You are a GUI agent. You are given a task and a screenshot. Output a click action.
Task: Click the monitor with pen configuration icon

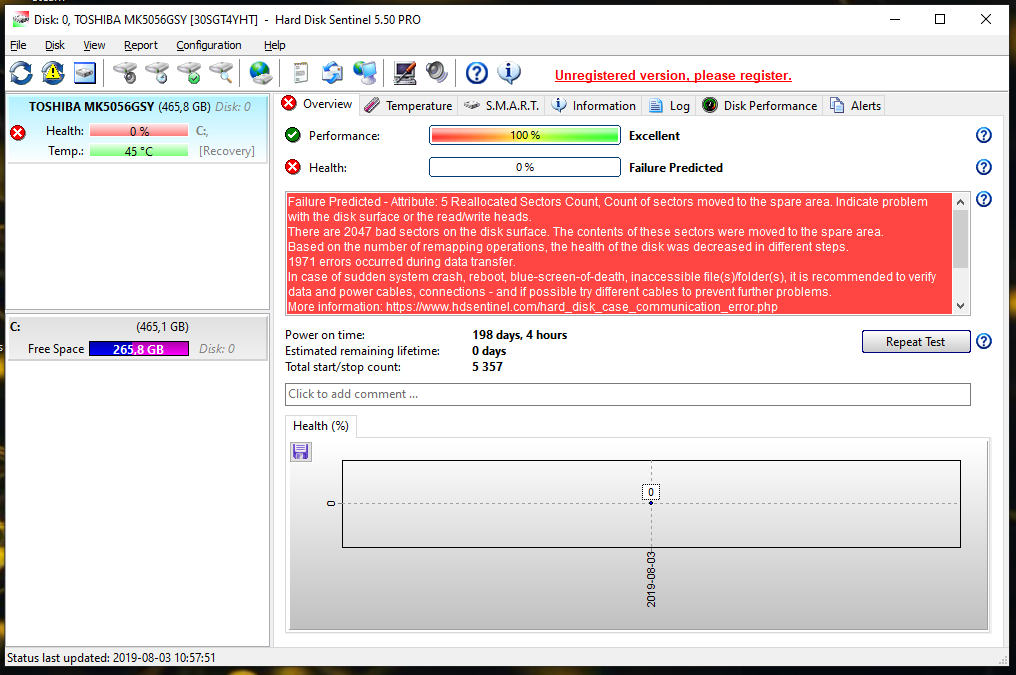405,73
